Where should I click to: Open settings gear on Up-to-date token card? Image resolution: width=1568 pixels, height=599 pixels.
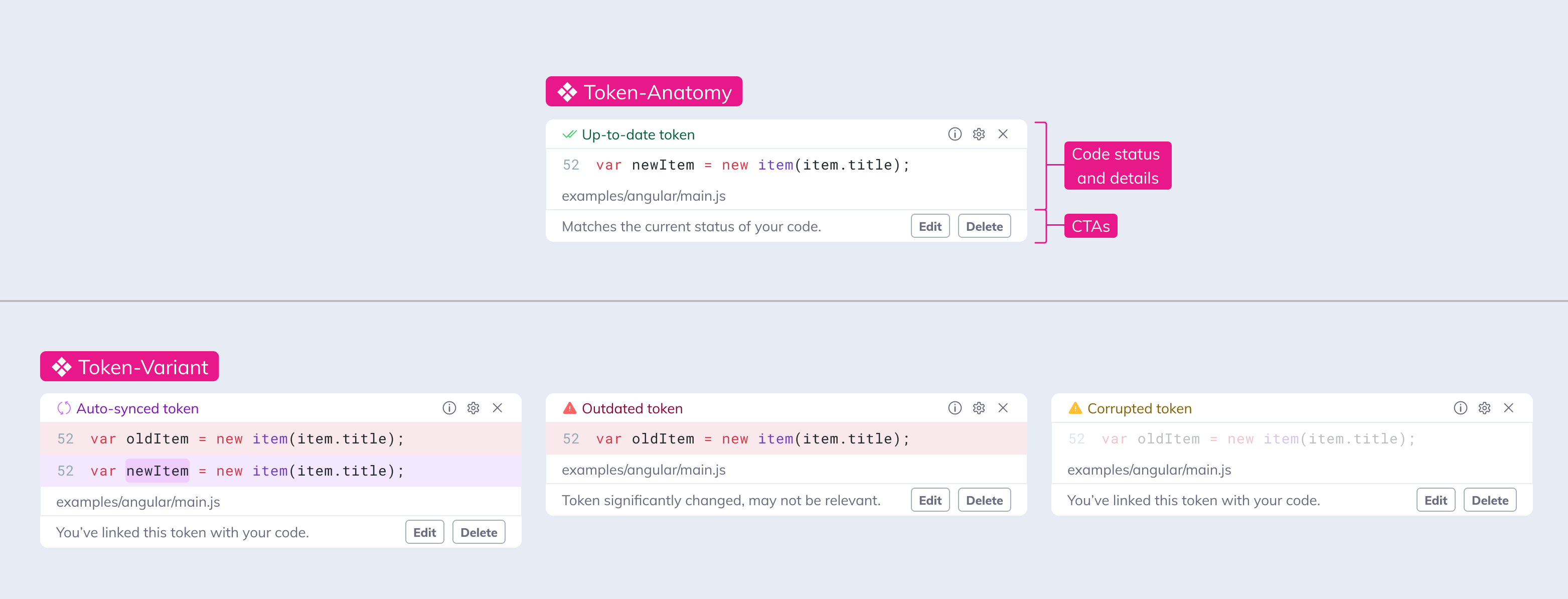[978, 134]
